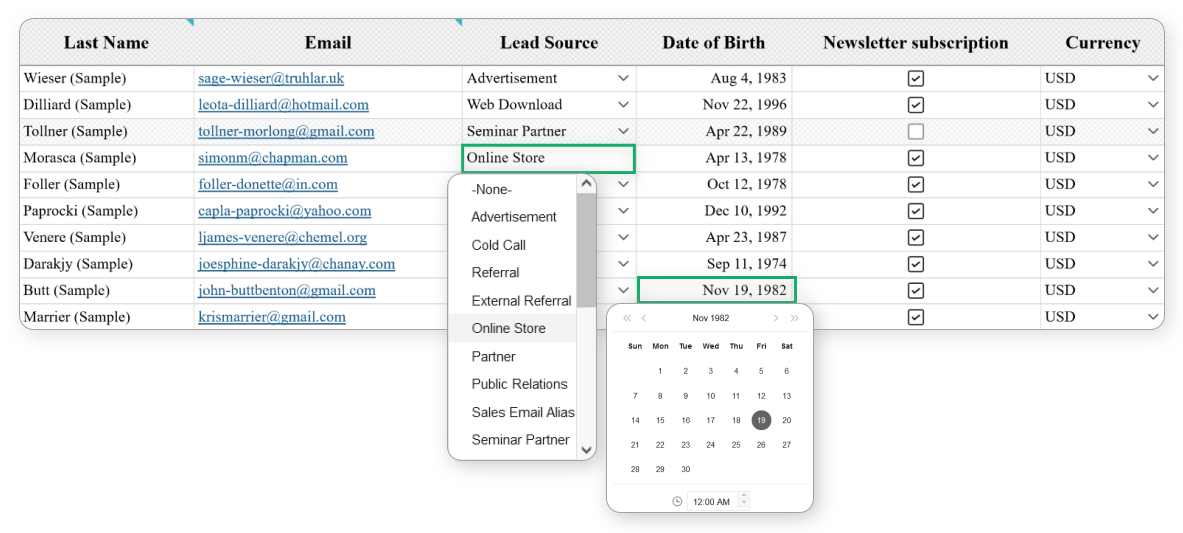
Task: Open Lead Source dropdown for Seminar Partner row
Action: click(623, 131)
